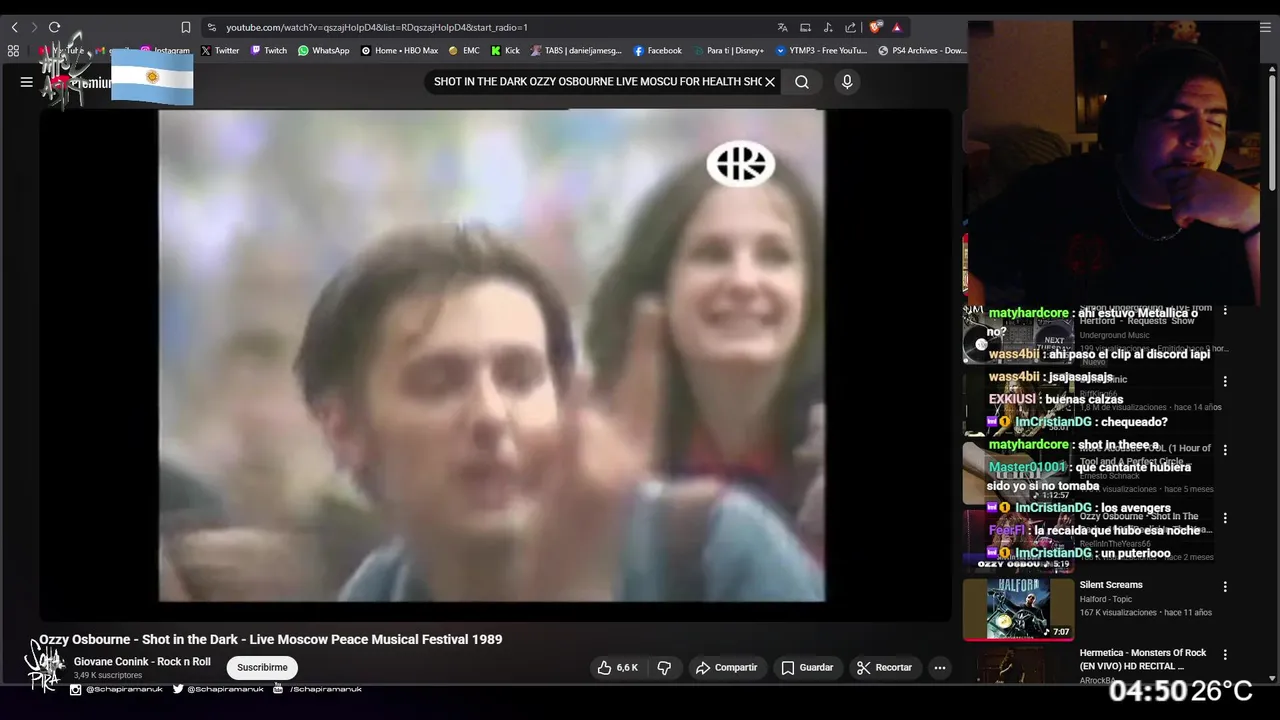The width and height of the screenshot is (1280, 720).
Task: Open the YouTube hamburger guide menu
Action: (x=26, y=82)
